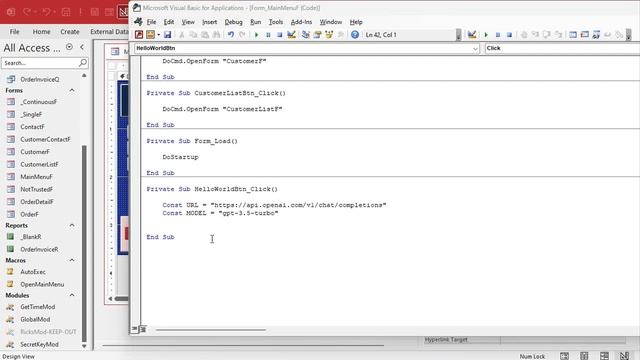Screen dimensions: 640x360
Task: Click the blue Help question mark icon
Action: (355, 35)
